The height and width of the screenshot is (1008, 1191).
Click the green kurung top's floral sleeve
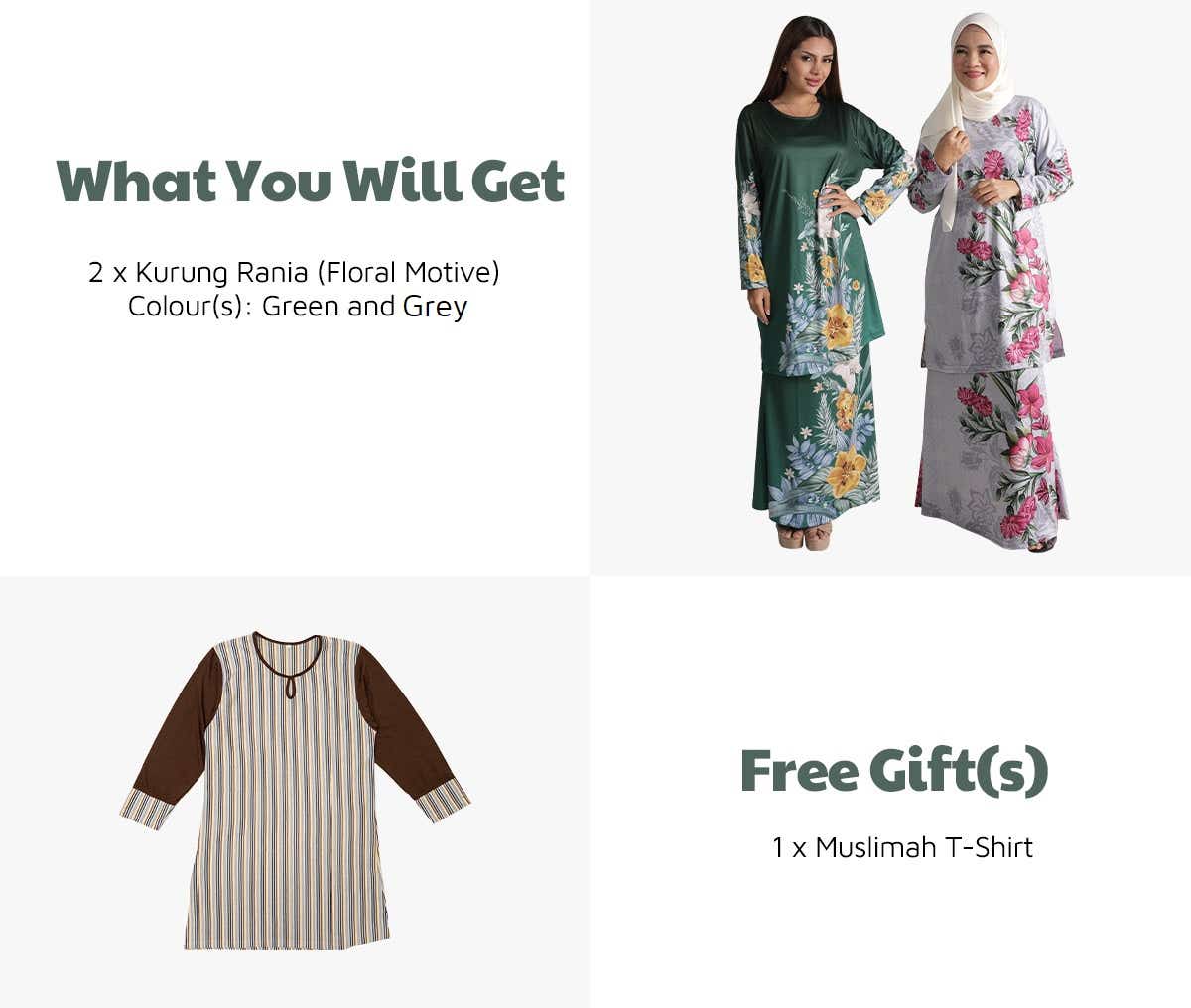[x=752, y=233]
